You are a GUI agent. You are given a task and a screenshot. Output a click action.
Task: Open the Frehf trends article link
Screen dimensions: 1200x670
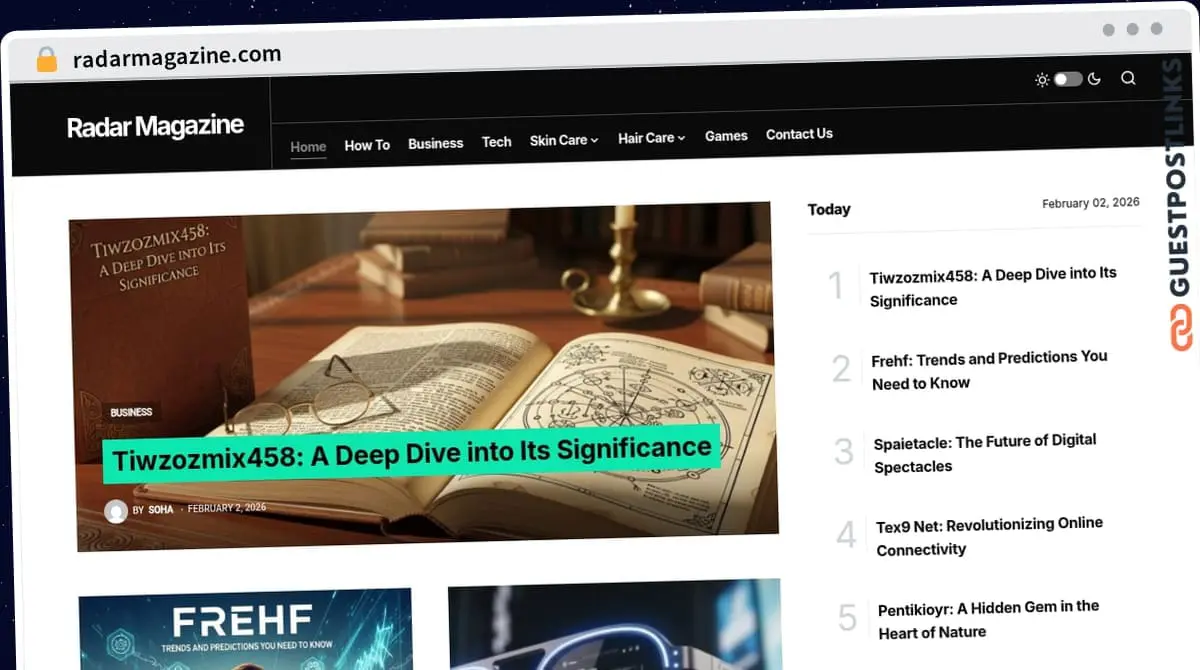(x=992, y=369)
